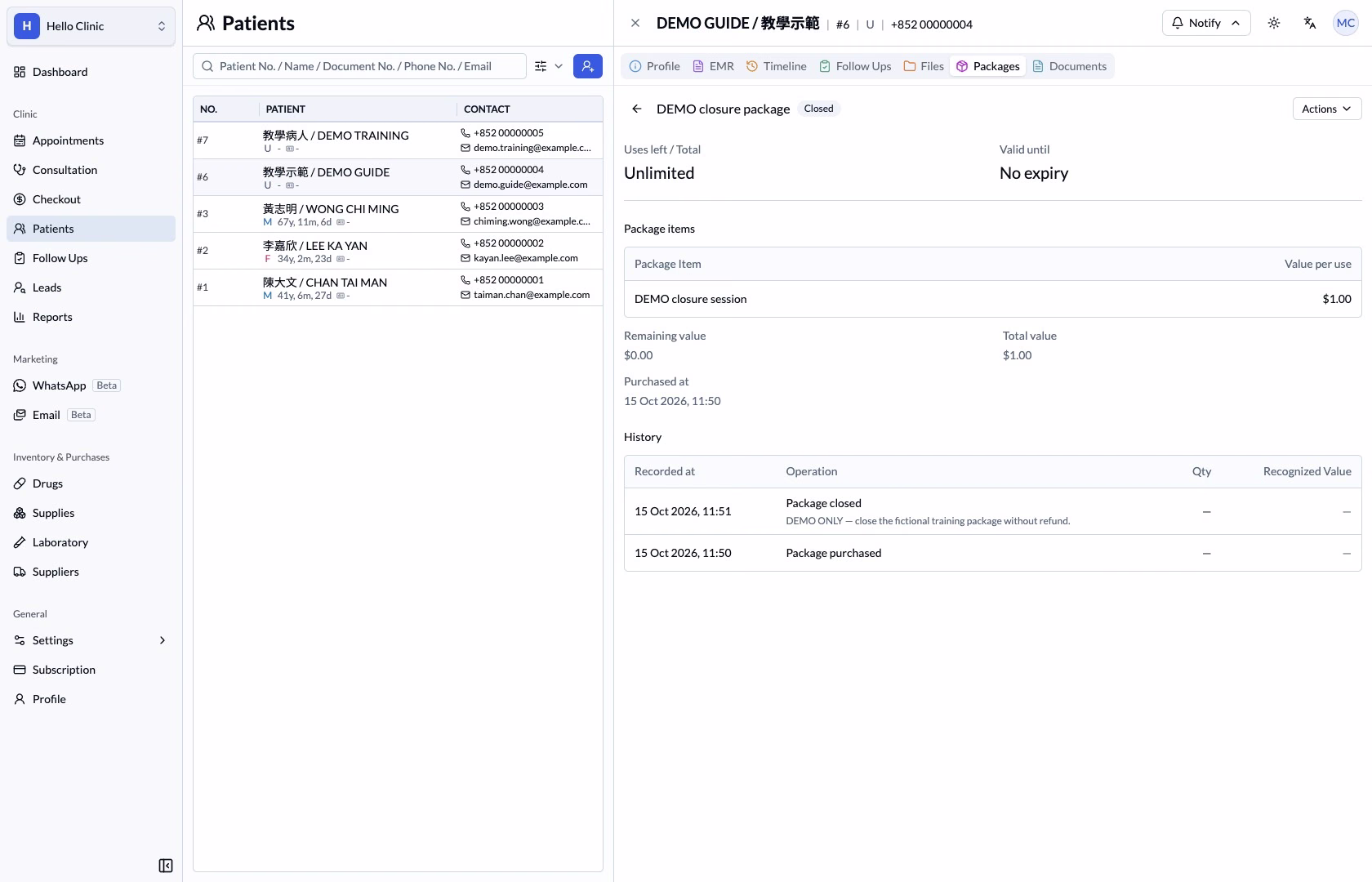
Task: Open Checkout in the sidebar
Action: [x=91, y=199]
